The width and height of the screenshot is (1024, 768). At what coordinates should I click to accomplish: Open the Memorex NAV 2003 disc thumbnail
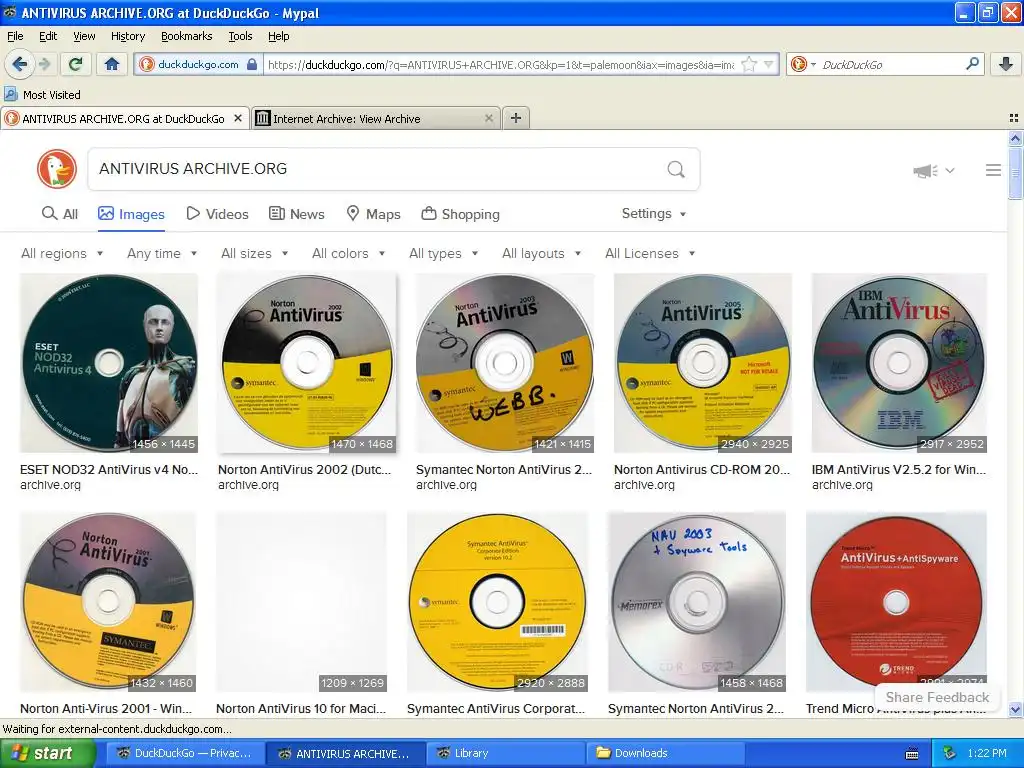(x=697, y=602)
